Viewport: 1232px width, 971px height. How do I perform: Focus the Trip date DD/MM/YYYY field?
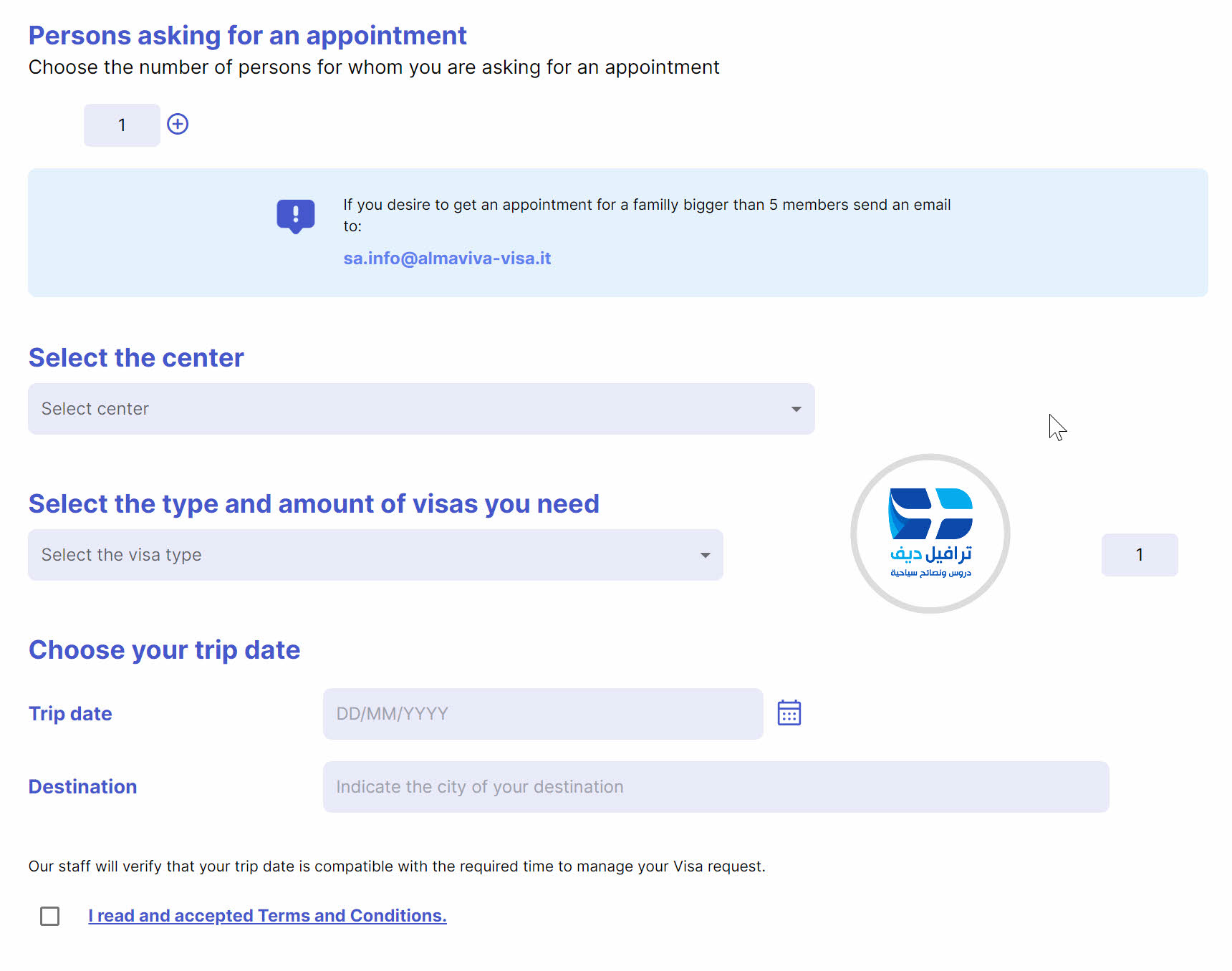coord(543,714)
